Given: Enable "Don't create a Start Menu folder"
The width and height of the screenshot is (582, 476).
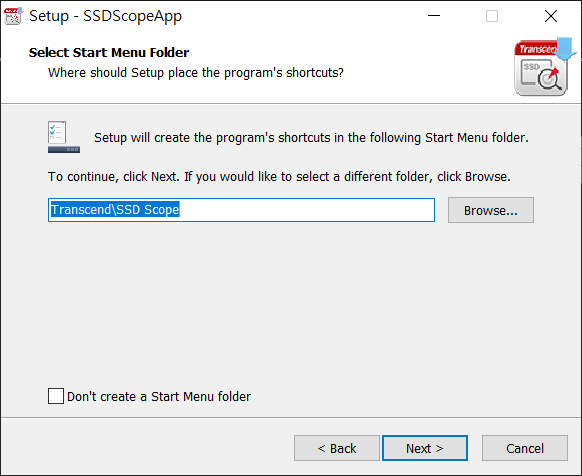Looking at the screenshot, I should (x=56, y=396).
